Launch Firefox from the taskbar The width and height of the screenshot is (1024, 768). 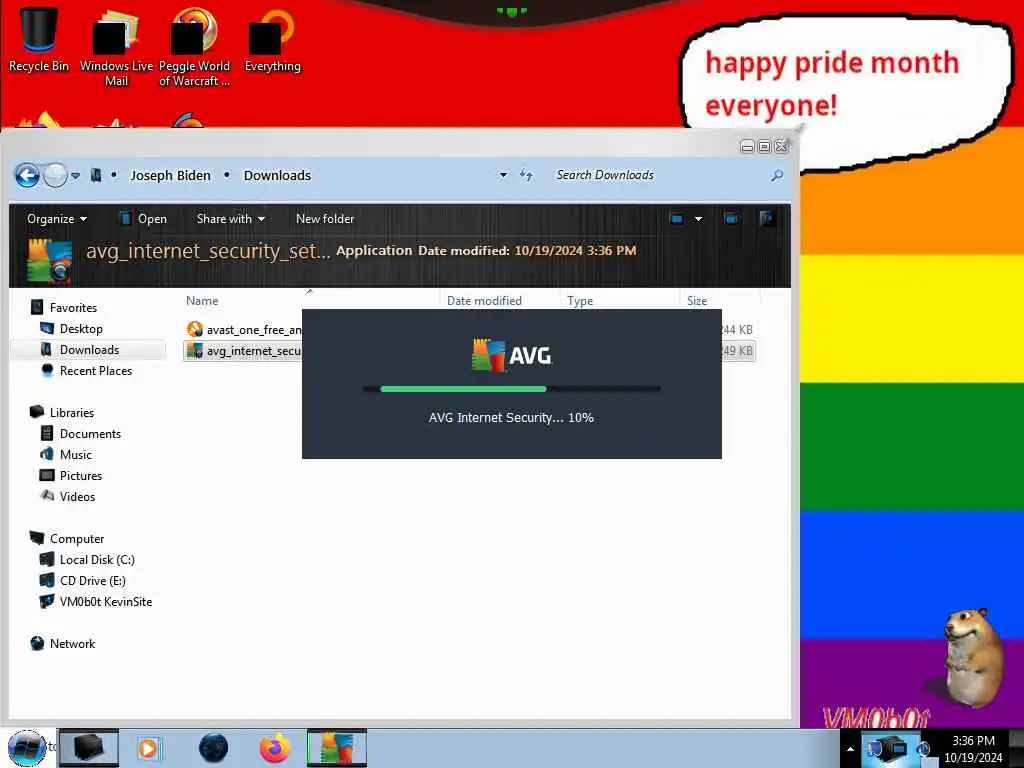click(275, 748)
